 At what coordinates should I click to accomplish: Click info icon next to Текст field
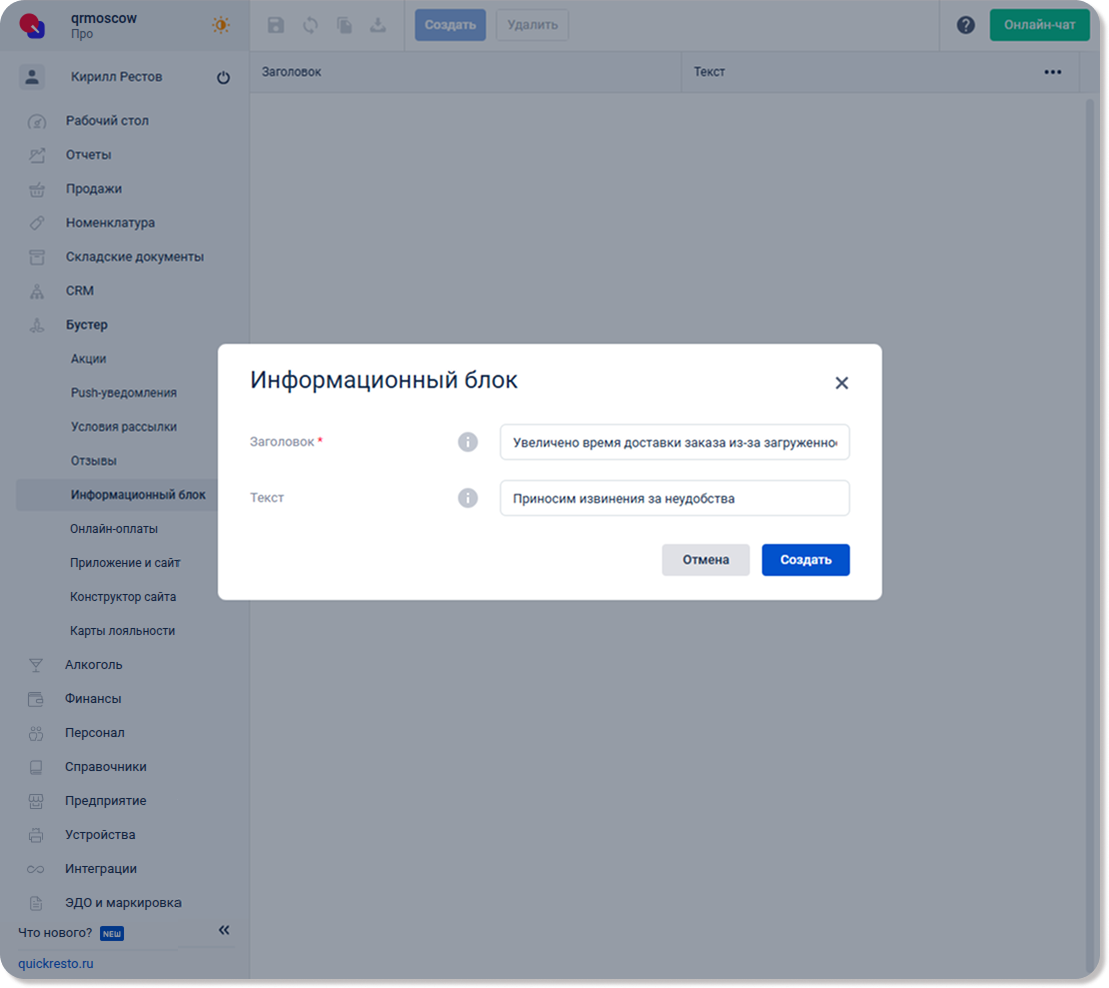(468, 498)
